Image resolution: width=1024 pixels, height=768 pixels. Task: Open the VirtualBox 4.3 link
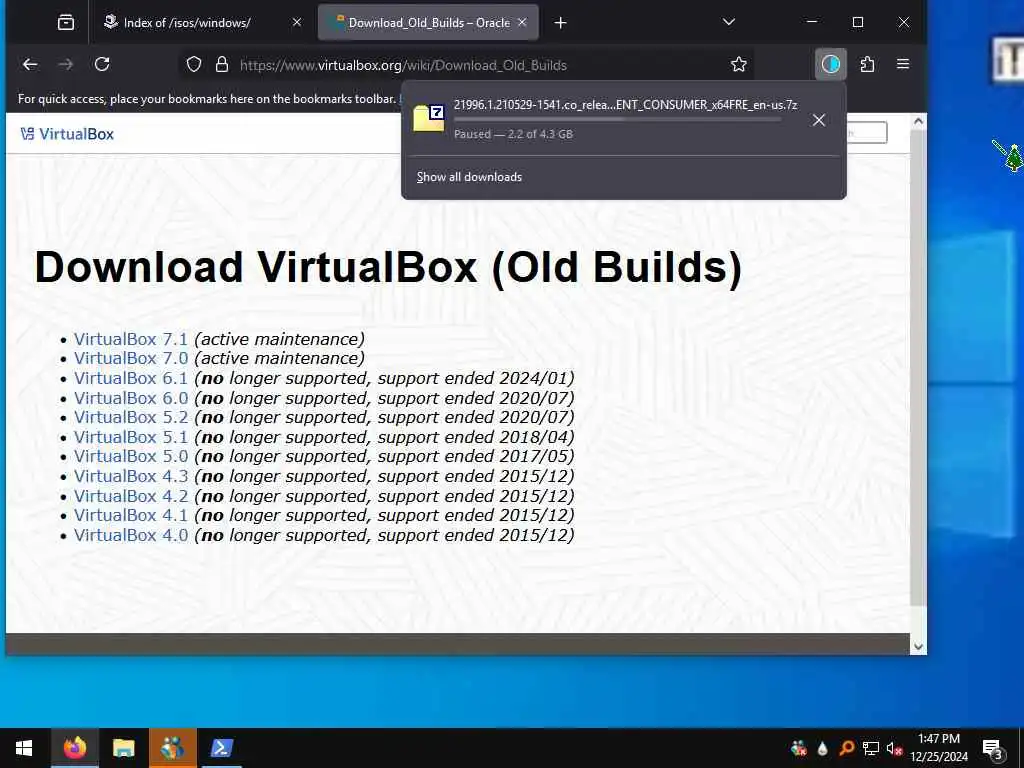pyautogui.click(x=131, y=476)
